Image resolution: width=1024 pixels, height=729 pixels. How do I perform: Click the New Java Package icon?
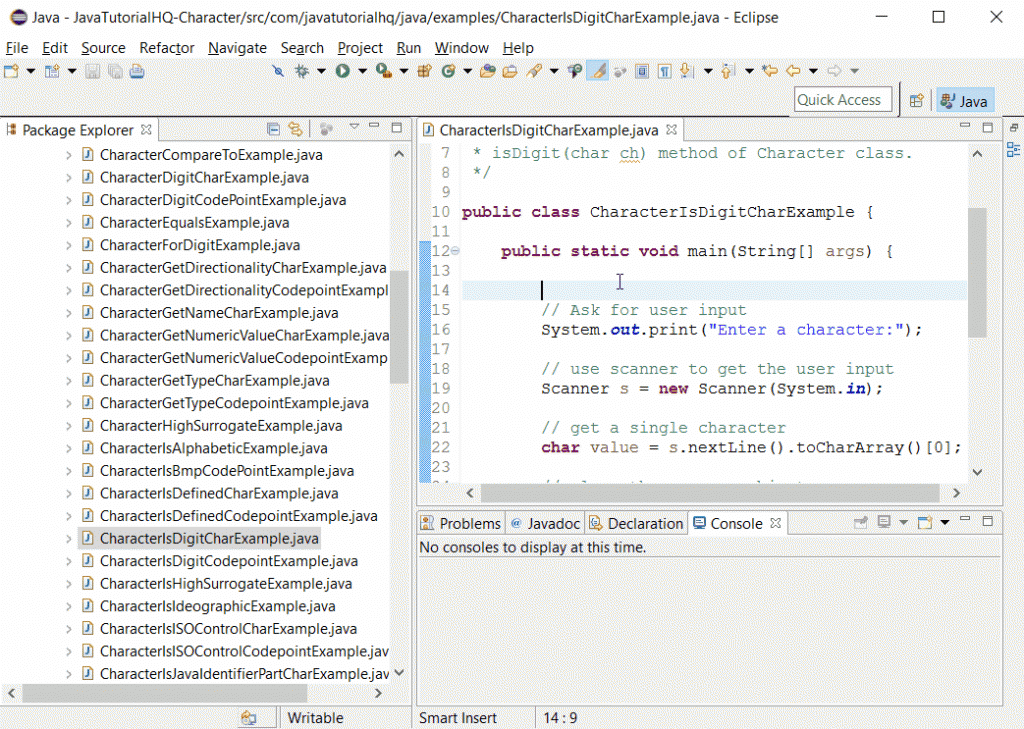click(x=424, y=71)
